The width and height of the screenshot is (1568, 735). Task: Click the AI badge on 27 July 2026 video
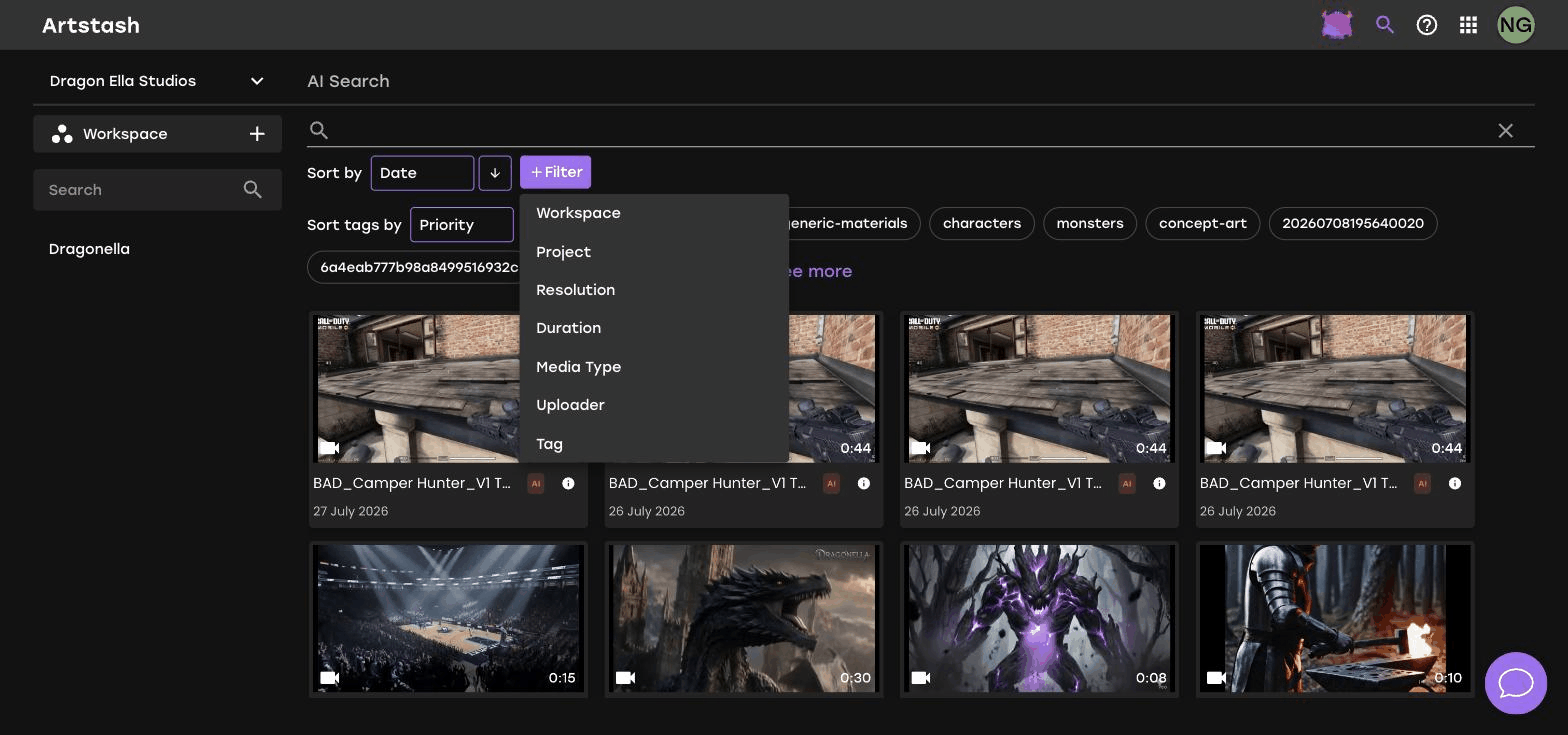click(x=536, y=484)
